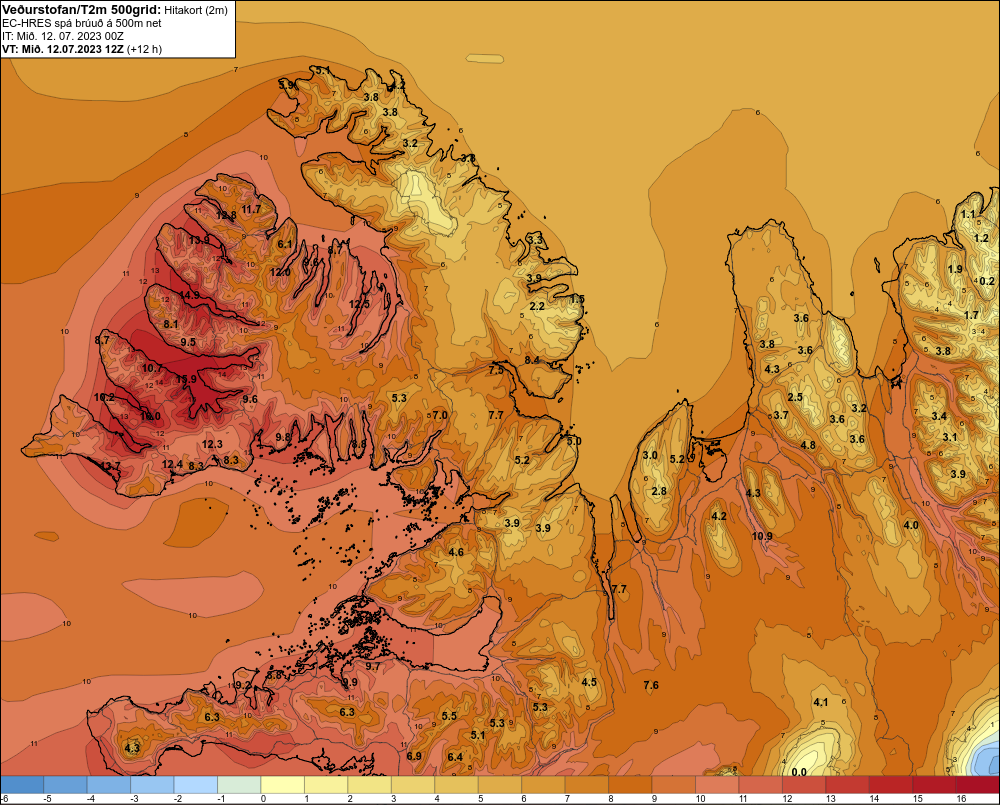1000x805 pixels.
Task: Click the 3.3 temperature value
Action: 536,240
